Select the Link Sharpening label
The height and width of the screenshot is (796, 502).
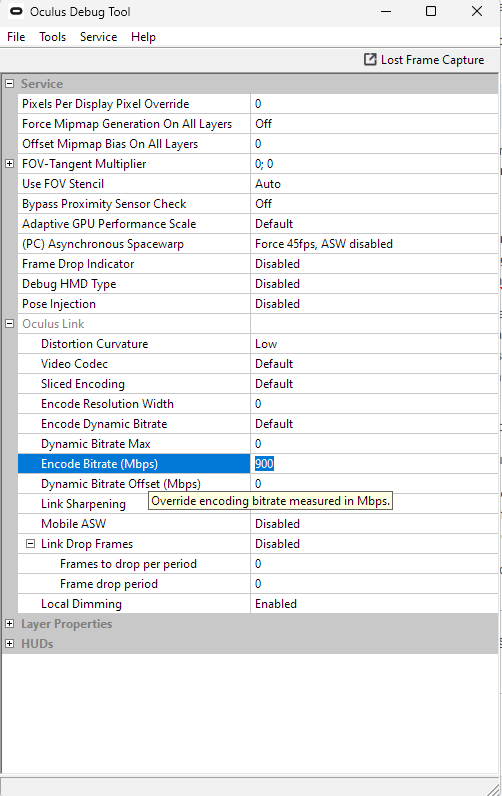(83, 504)
